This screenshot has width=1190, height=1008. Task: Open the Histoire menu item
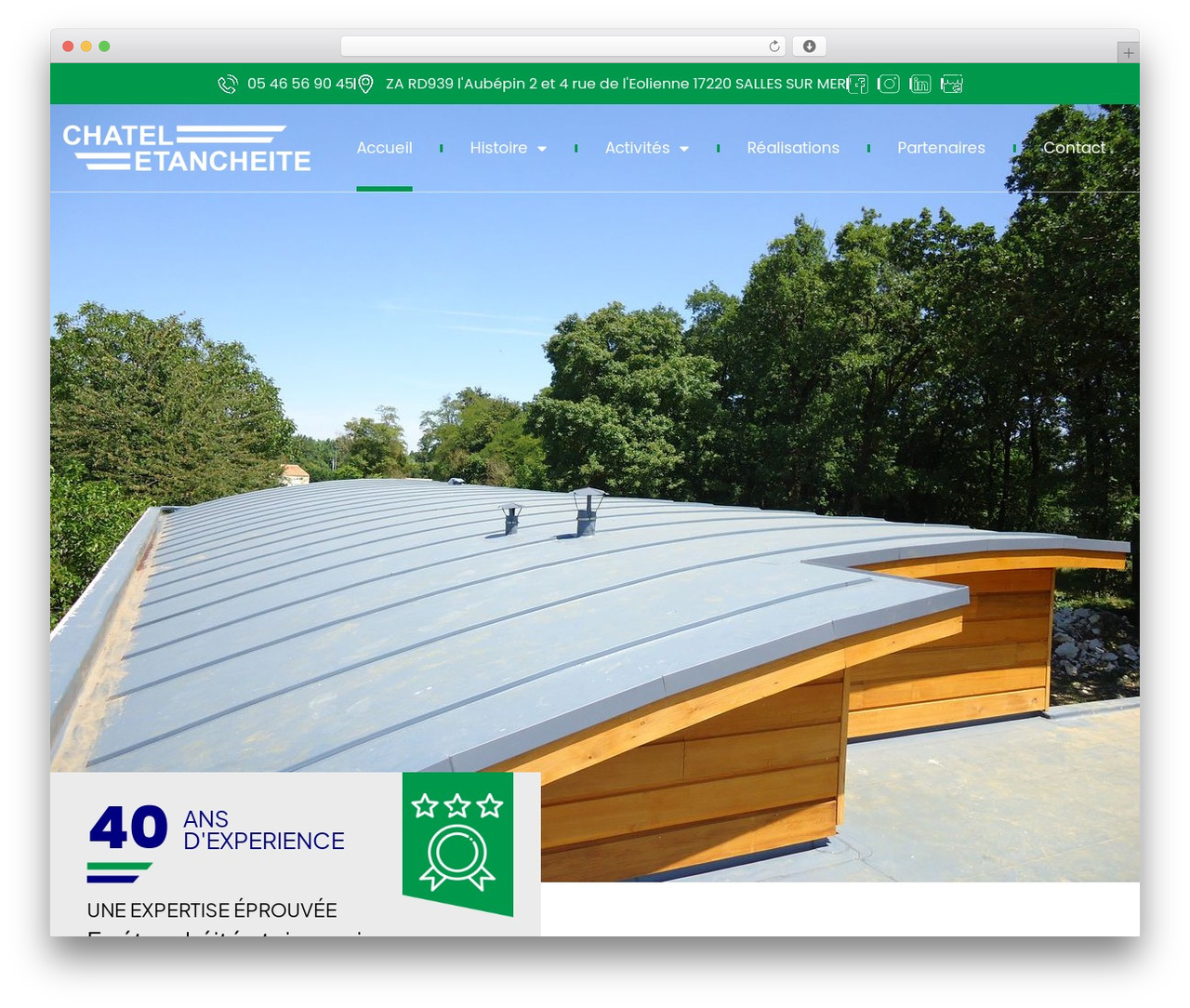[498, 148]
